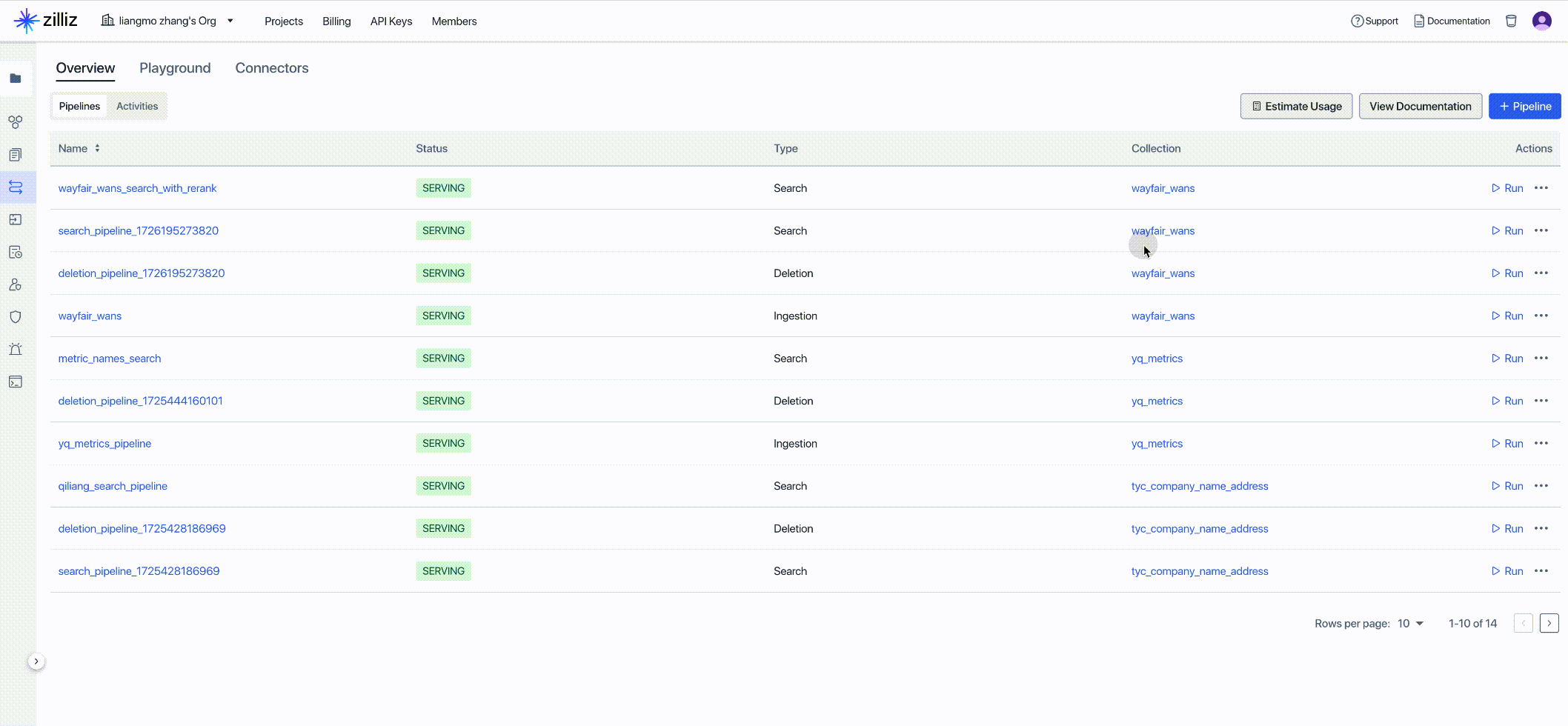Open the user avatar profile menu
Image resolution: width=1568 pixels, height=726 pixels.
1541,21
